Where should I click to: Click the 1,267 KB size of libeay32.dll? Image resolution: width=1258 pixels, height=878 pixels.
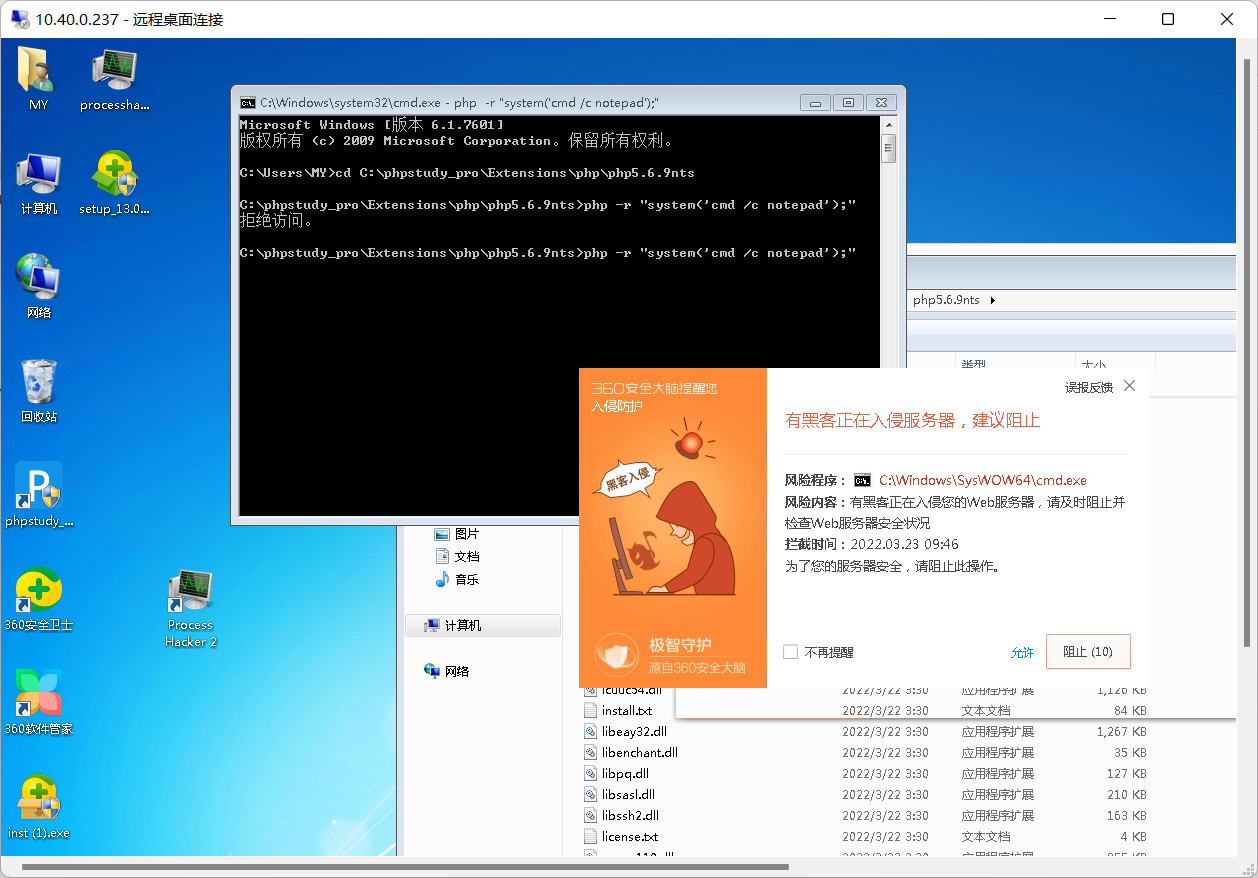pos(1121,731)
